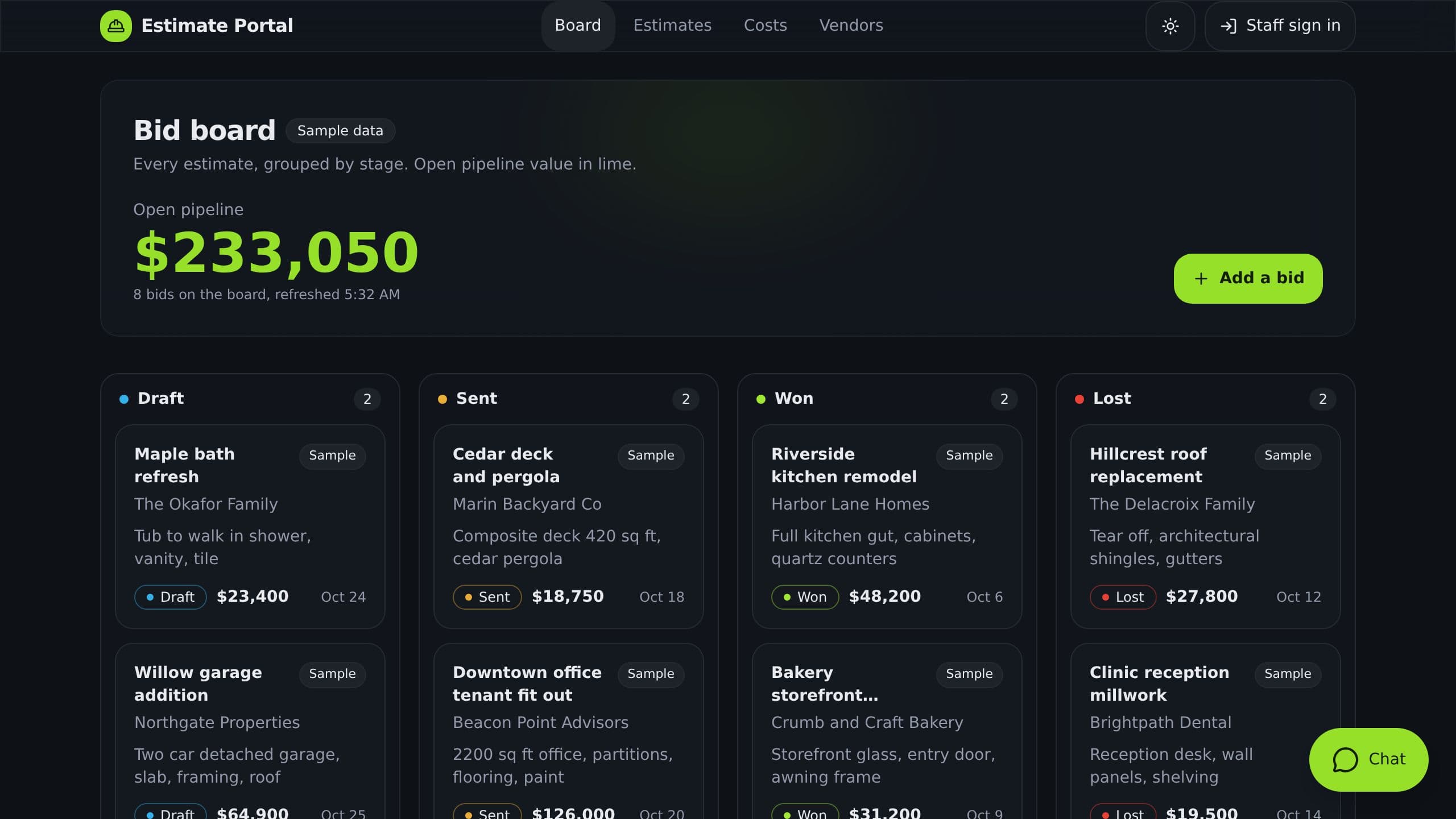Click the Won column count badge

pyautogui.click(x=1004, y=399)
